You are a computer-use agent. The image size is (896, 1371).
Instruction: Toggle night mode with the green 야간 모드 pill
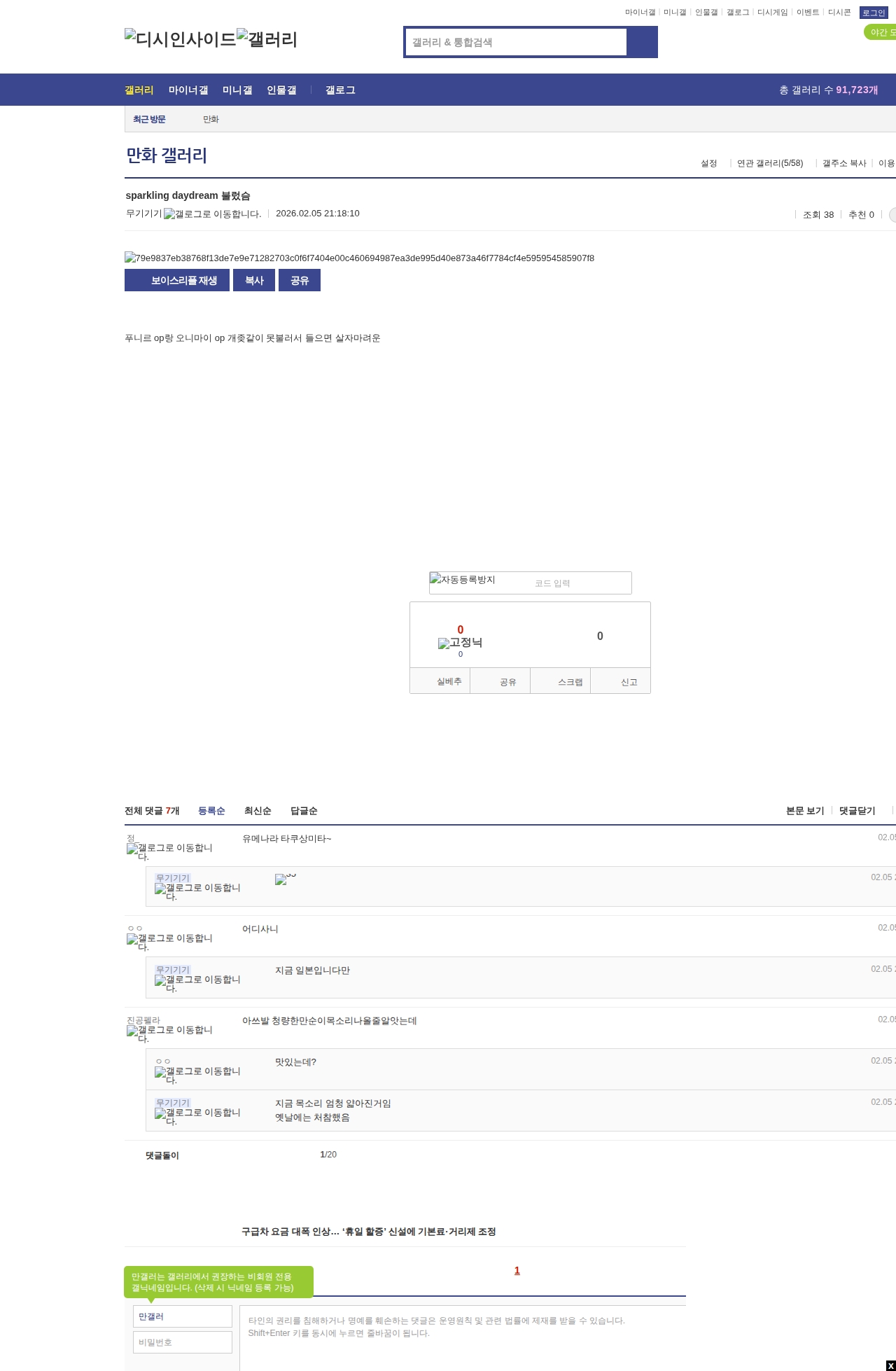click(x=881, y=32)
